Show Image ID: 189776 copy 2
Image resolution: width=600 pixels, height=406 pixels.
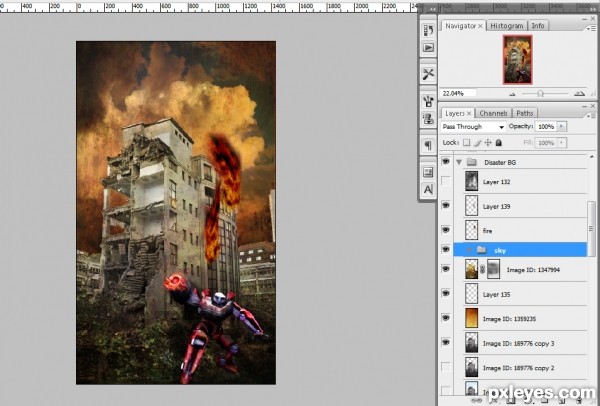coord(446,367)
